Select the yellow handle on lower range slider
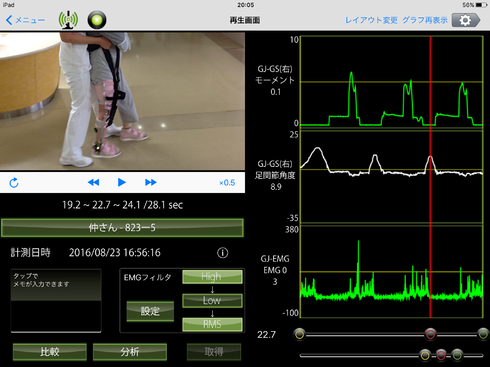Image resolution: width=490 pixels, height=367 pixels. (x=425, y=355)
